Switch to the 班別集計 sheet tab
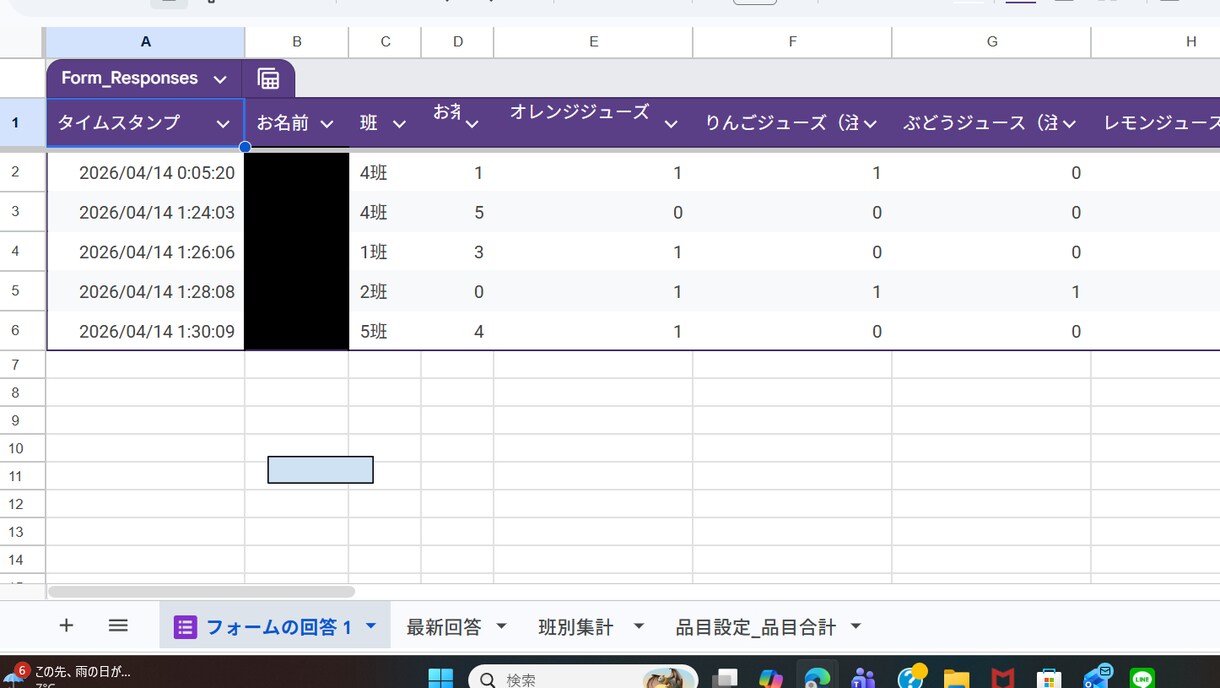1220x688 pixels. pos(576,627)
